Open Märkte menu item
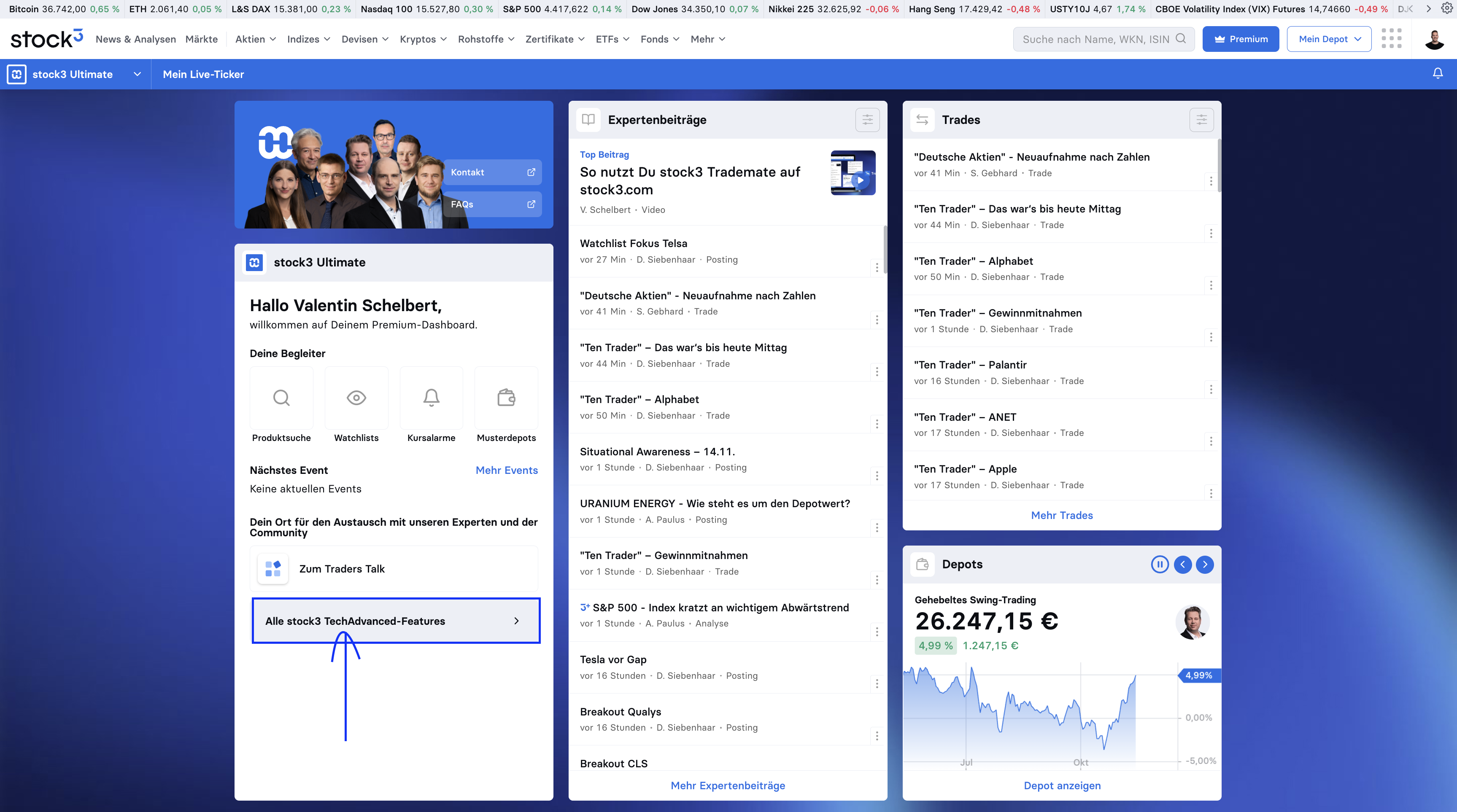 [x=201, y=38]
